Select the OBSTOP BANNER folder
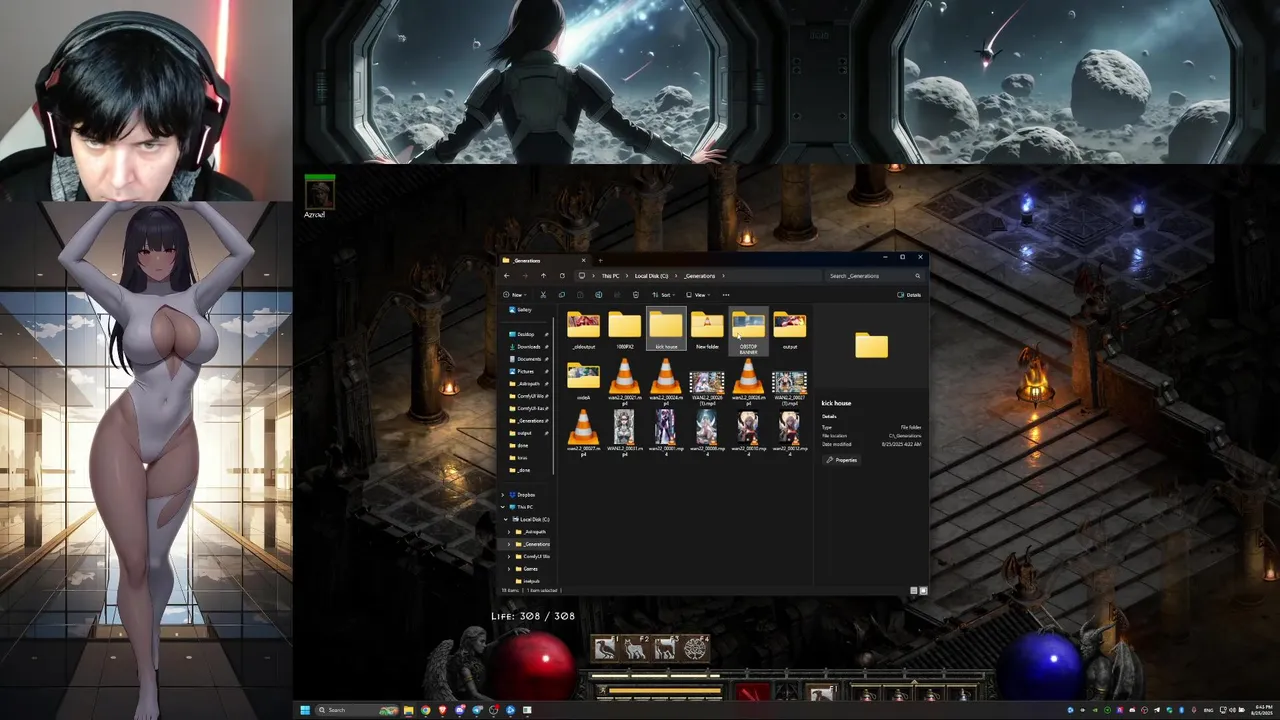Viewport: 1280px width, 720px height. pos(748,333)
